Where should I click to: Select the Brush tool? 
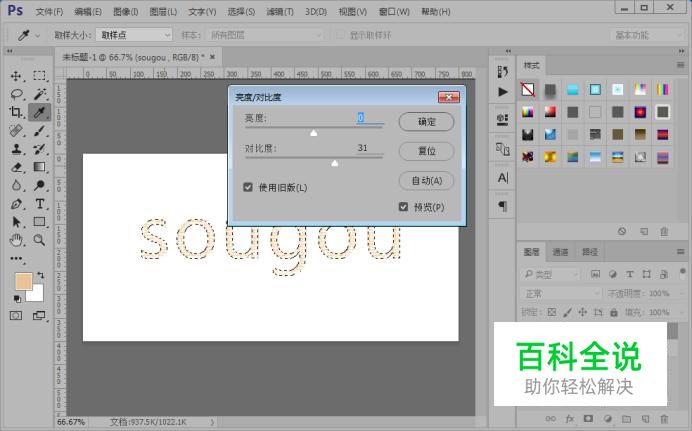point(39,131)
